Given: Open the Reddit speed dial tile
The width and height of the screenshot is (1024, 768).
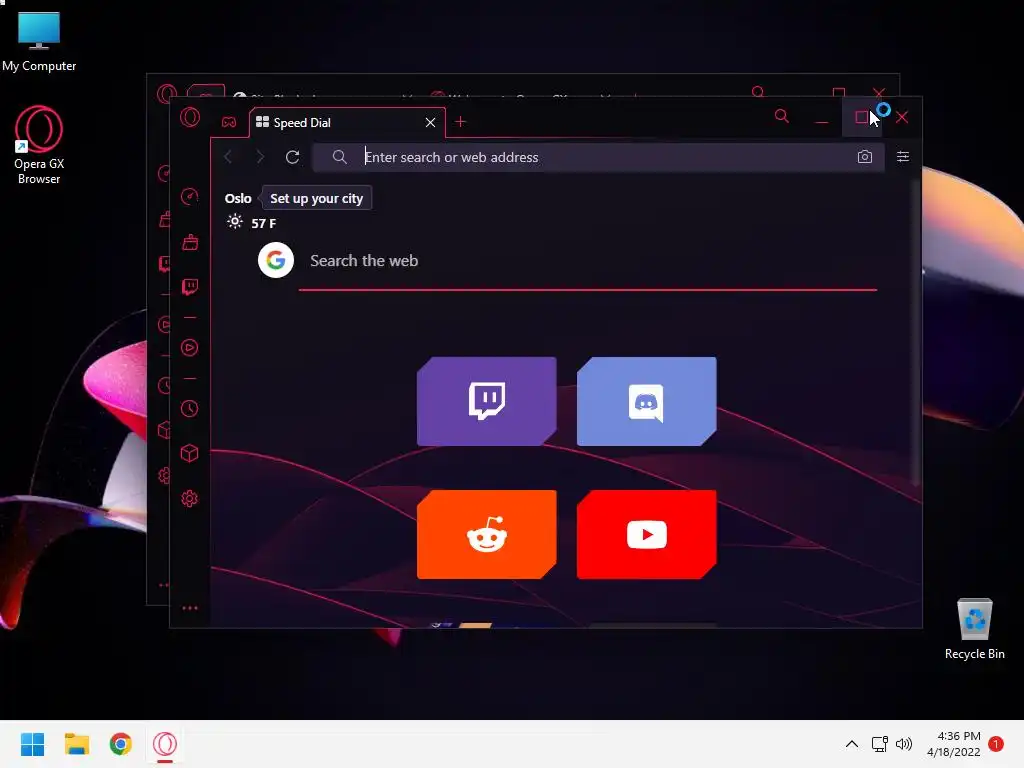Looking at the screenshot, I should (x=487, y=534).
